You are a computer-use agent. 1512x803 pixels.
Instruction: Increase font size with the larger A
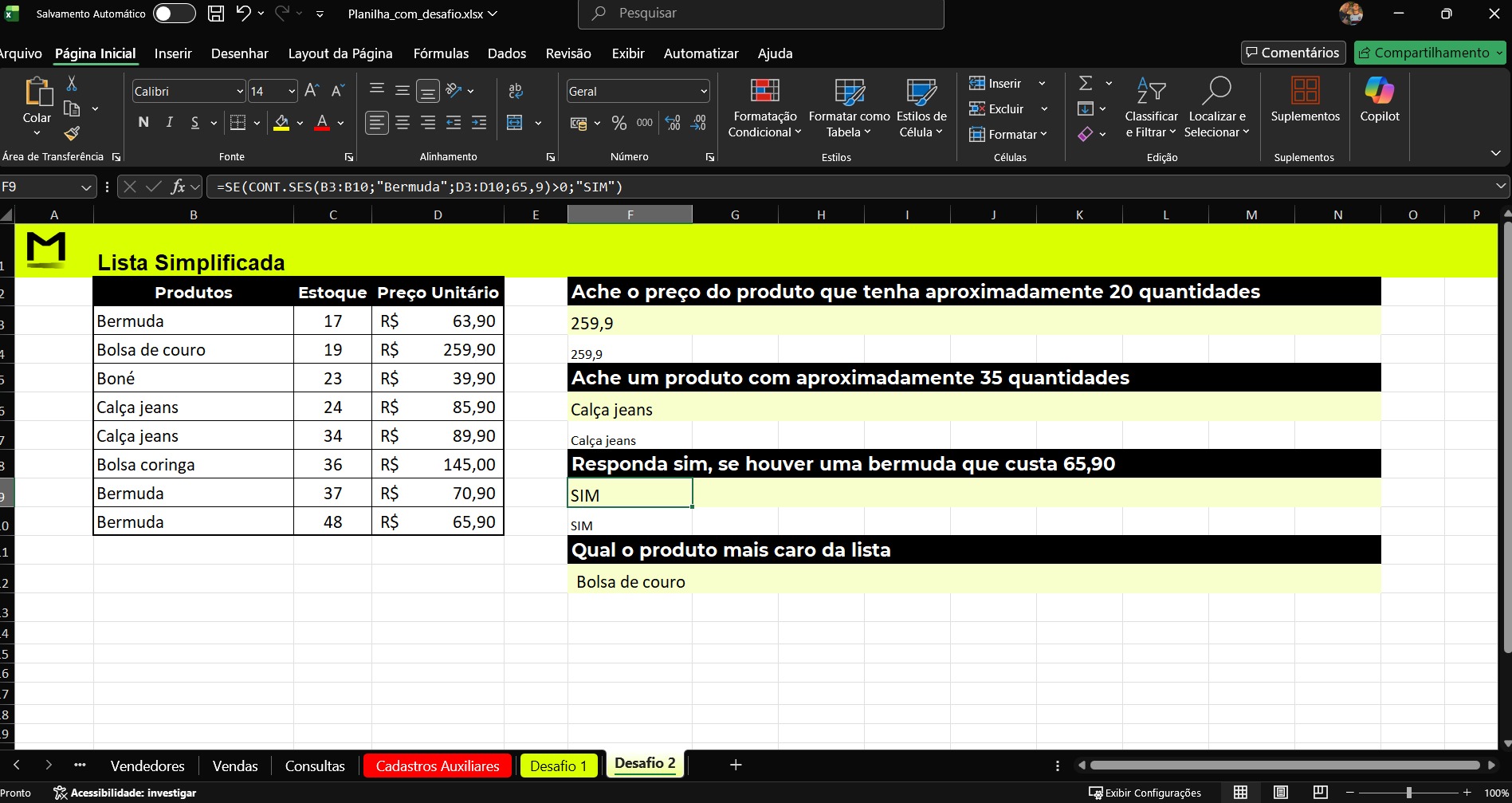click(312, 91)
